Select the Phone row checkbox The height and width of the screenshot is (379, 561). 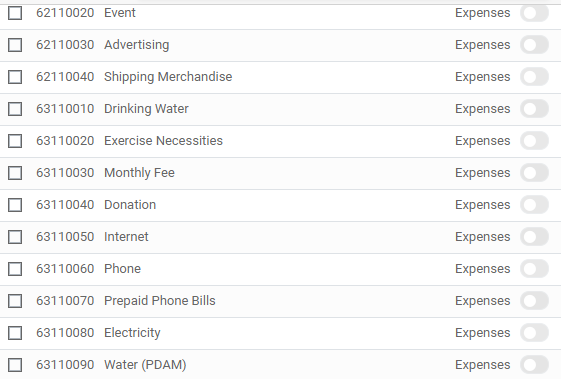(15, 269)
